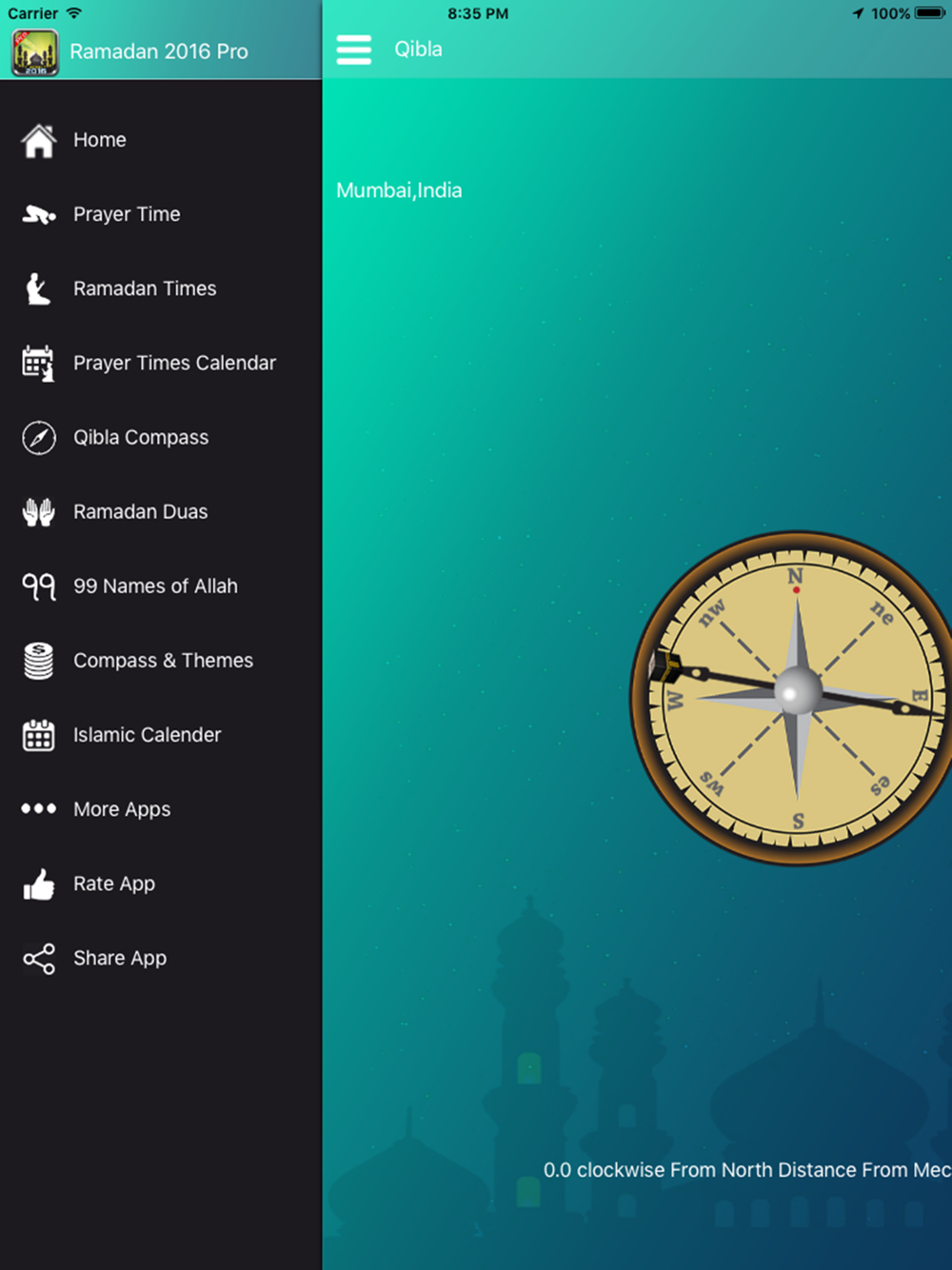Click the More Apps three-dots icon
The image size is (952, 1270).
[39, 809]
